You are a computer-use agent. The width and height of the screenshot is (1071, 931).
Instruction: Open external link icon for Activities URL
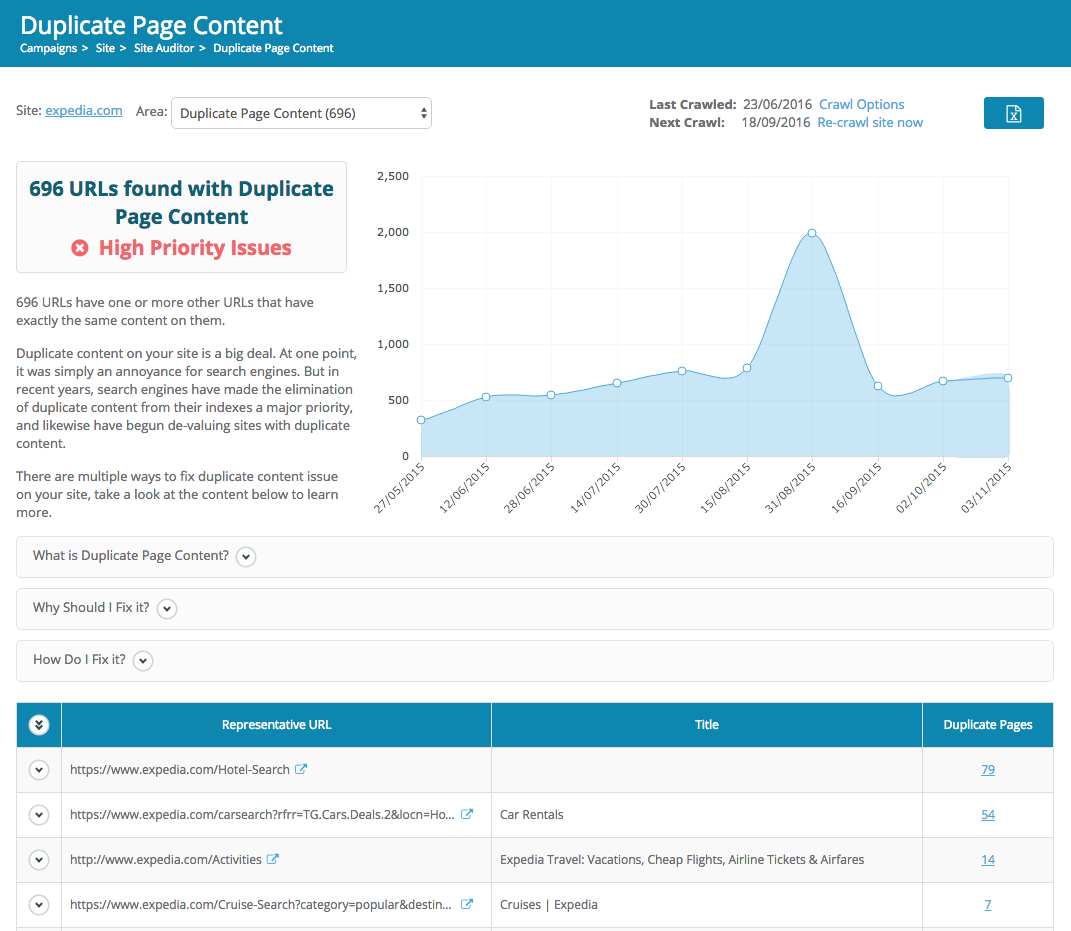(273, 859)
